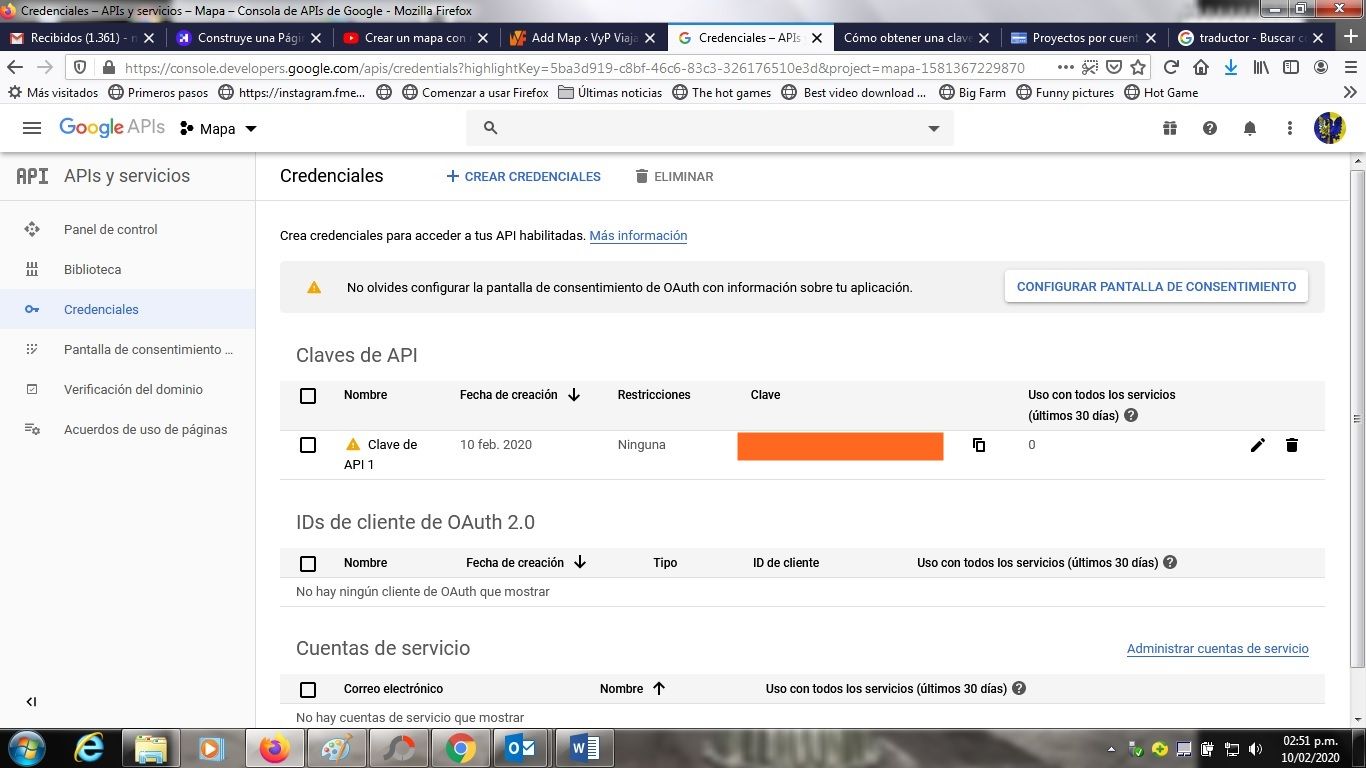This screenshot has width=1366, height=768.
Task: Switch to the Add Map VyP Viaja tab
Action: pos(582,38)
